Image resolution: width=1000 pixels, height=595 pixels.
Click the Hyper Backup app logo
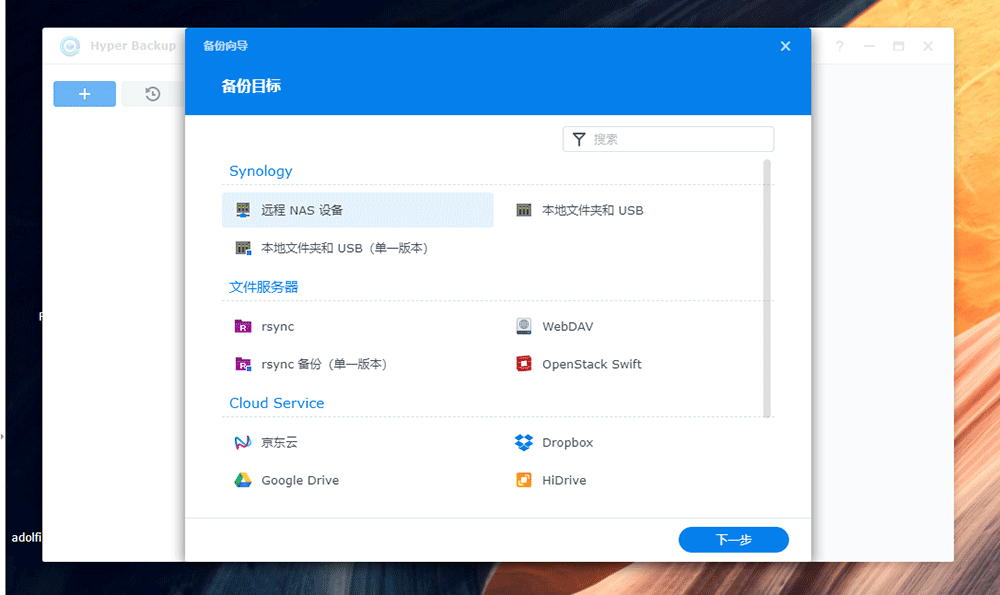70,46
